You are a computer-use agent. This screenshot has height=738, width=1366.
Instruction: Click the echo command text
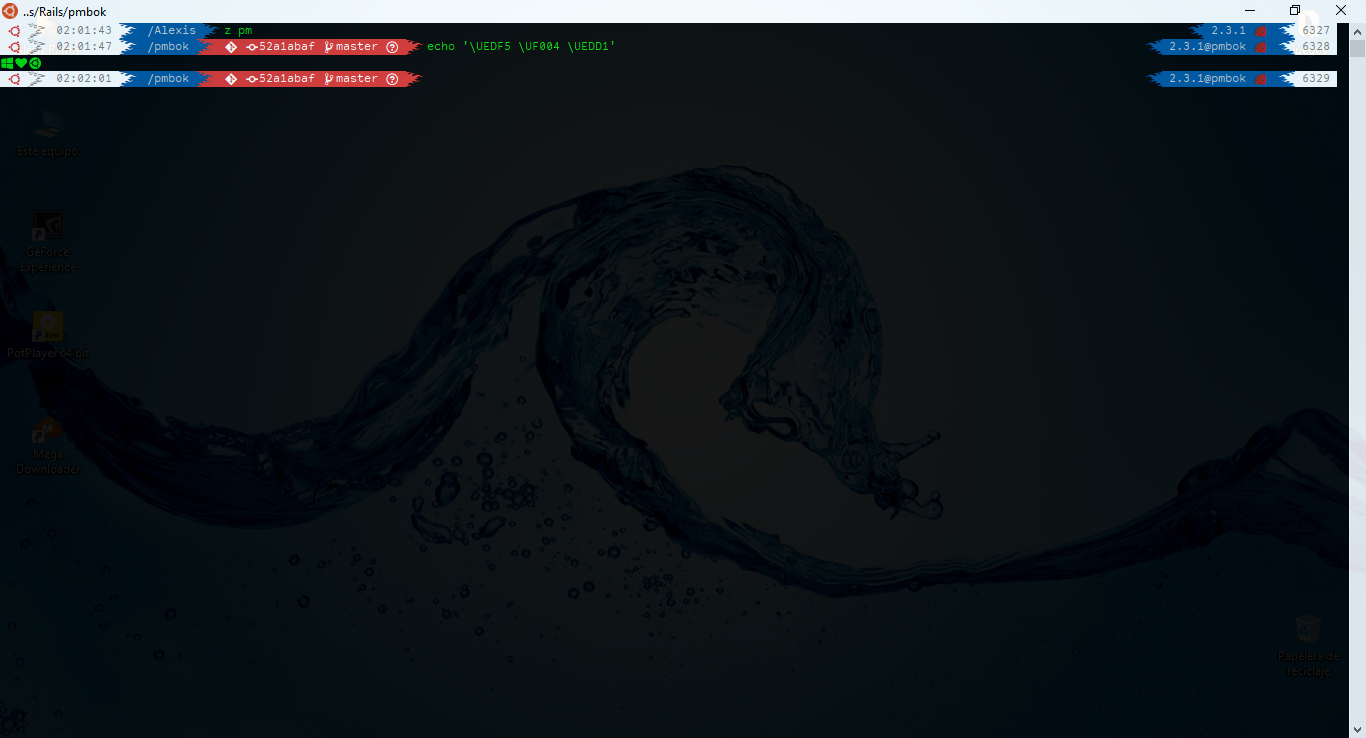click(x=440, y=46)
